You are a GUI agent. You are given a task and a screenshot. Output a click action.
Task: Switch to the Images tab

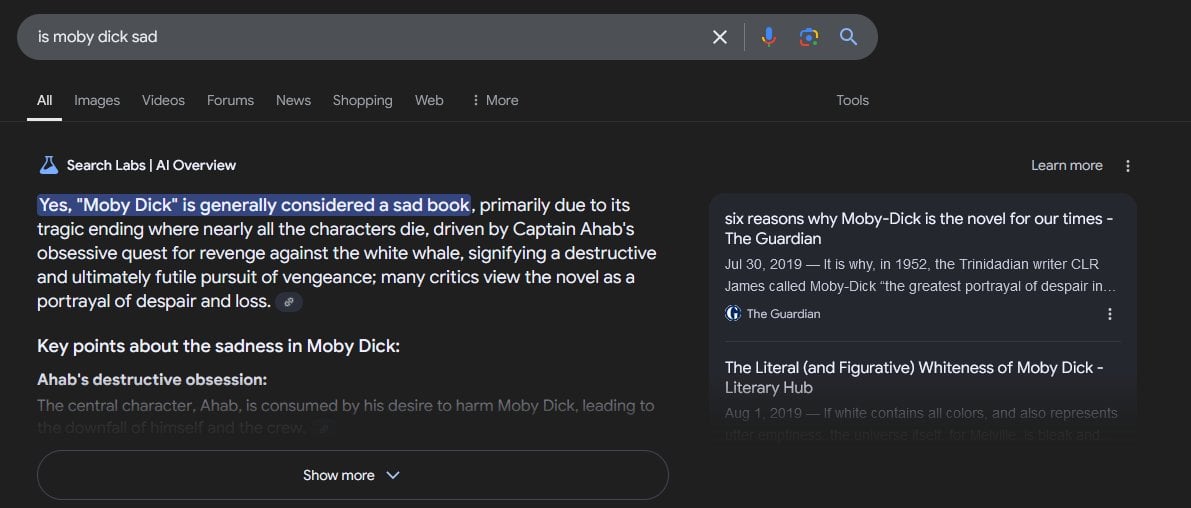tap(97, 100)
